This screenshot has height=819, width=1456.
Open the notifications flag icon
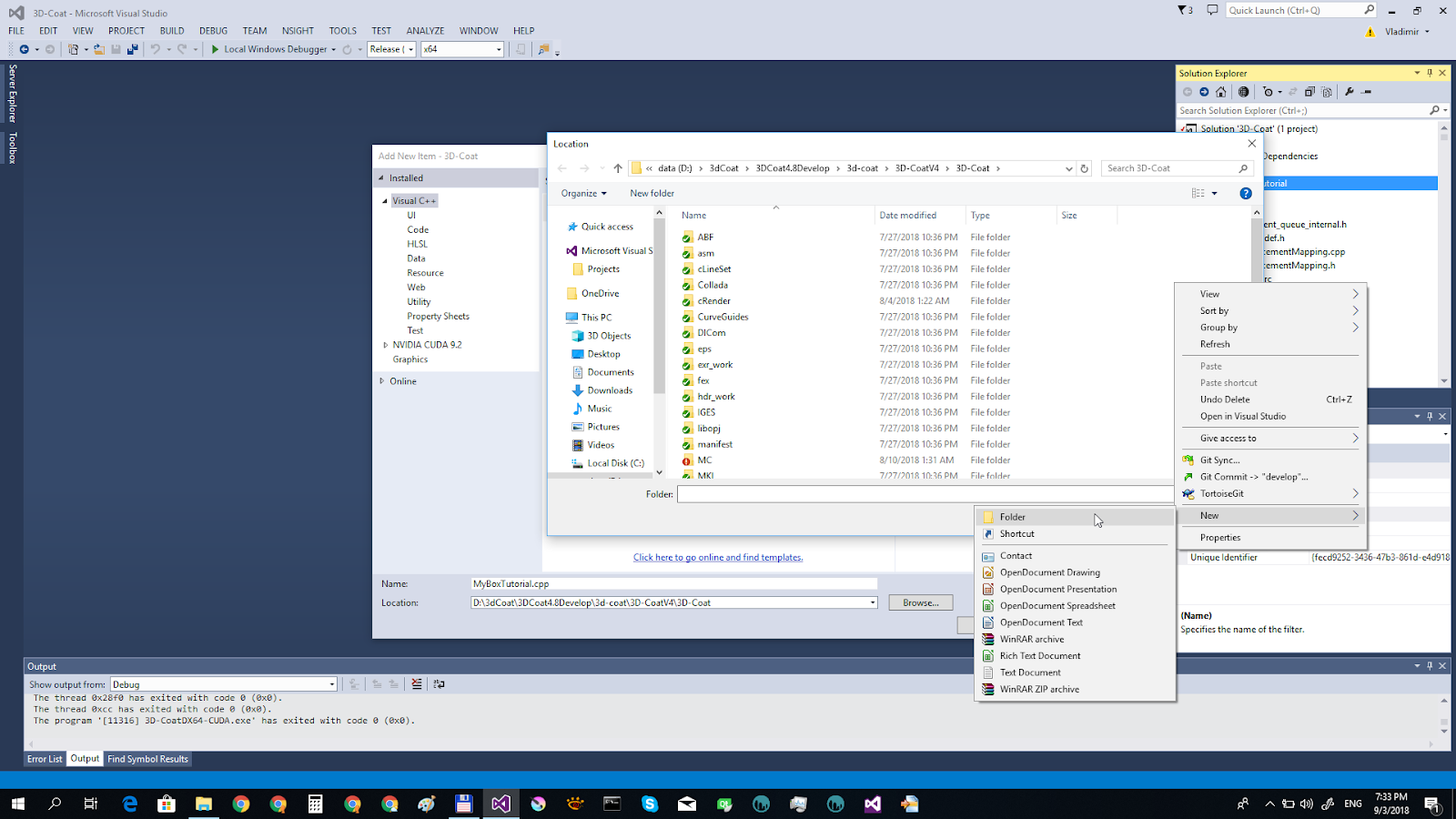(1185, 10)
